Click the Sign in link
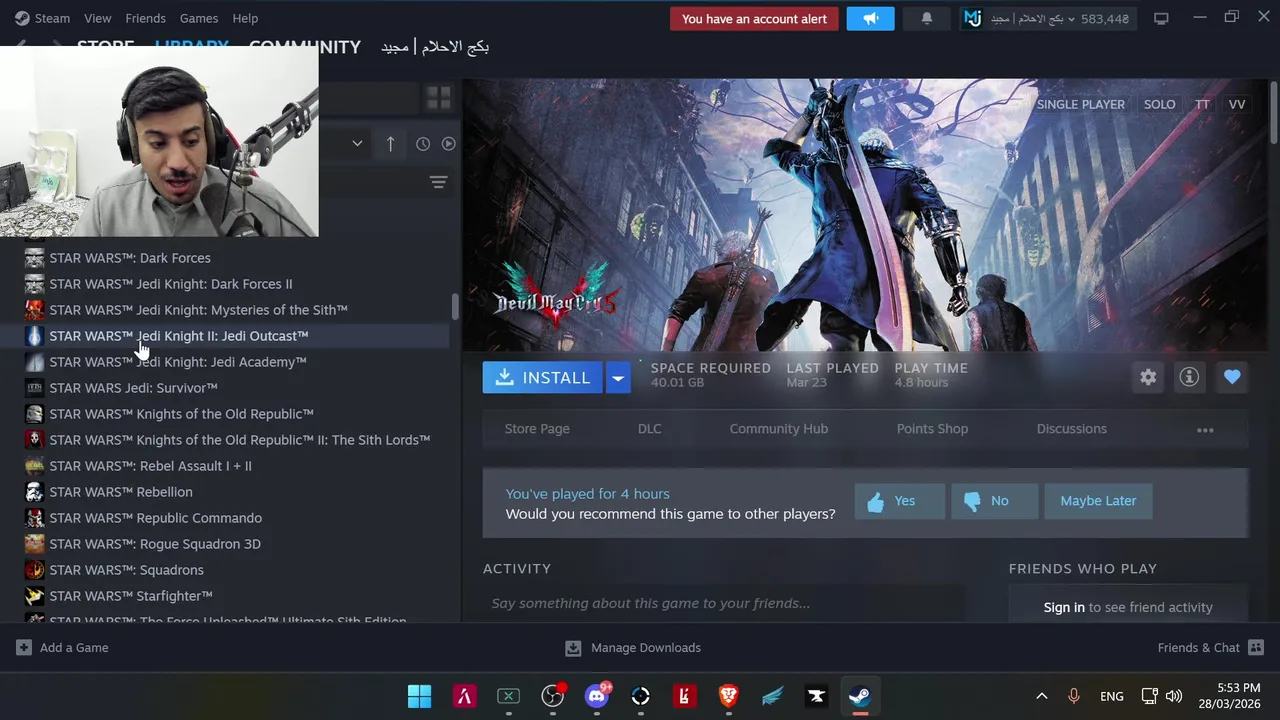The height and width of the screenshot is (720, 1280). (x=1064, y=607)
